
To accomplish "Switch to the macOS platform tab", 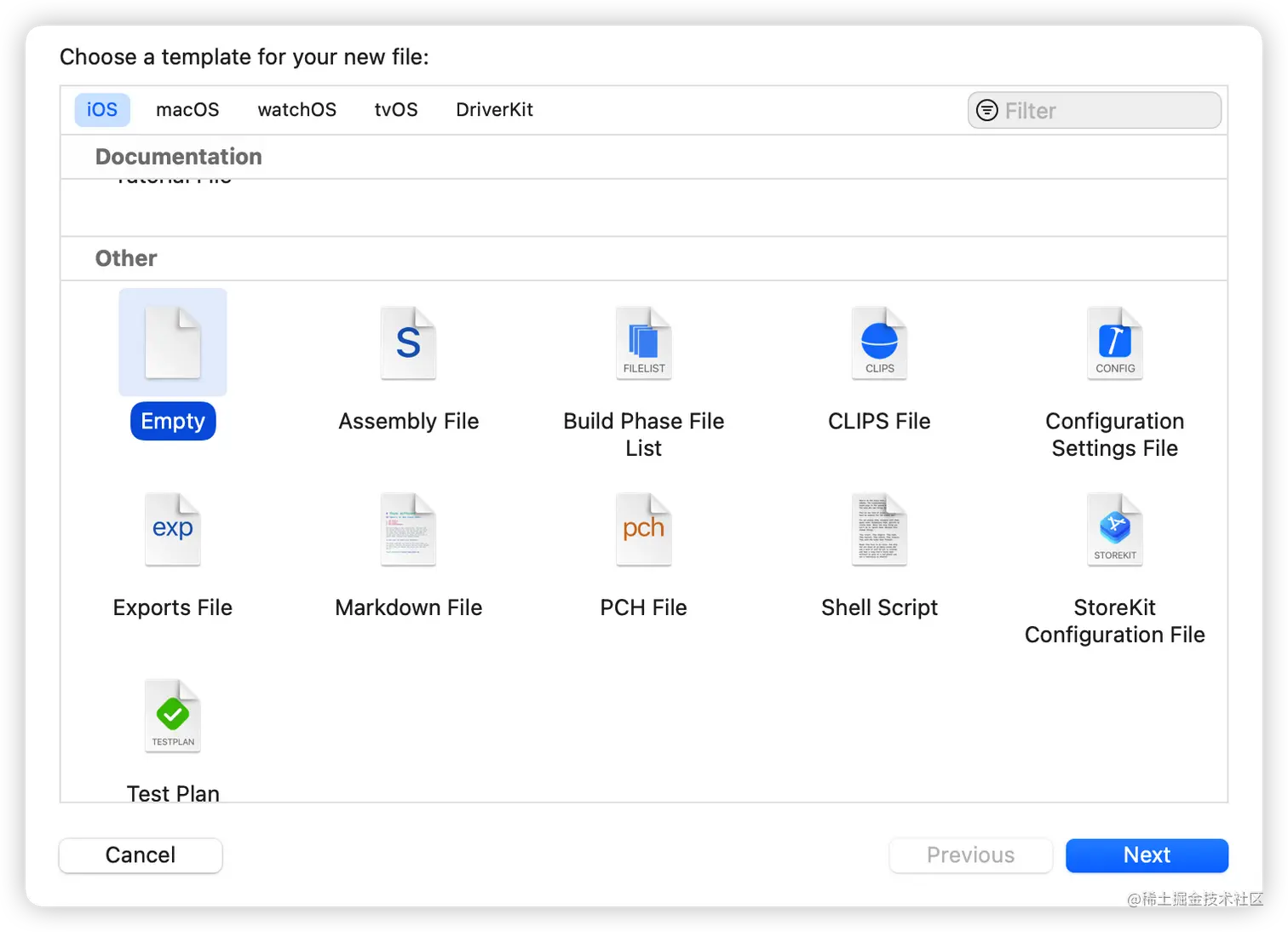I will tap(187, 110).
